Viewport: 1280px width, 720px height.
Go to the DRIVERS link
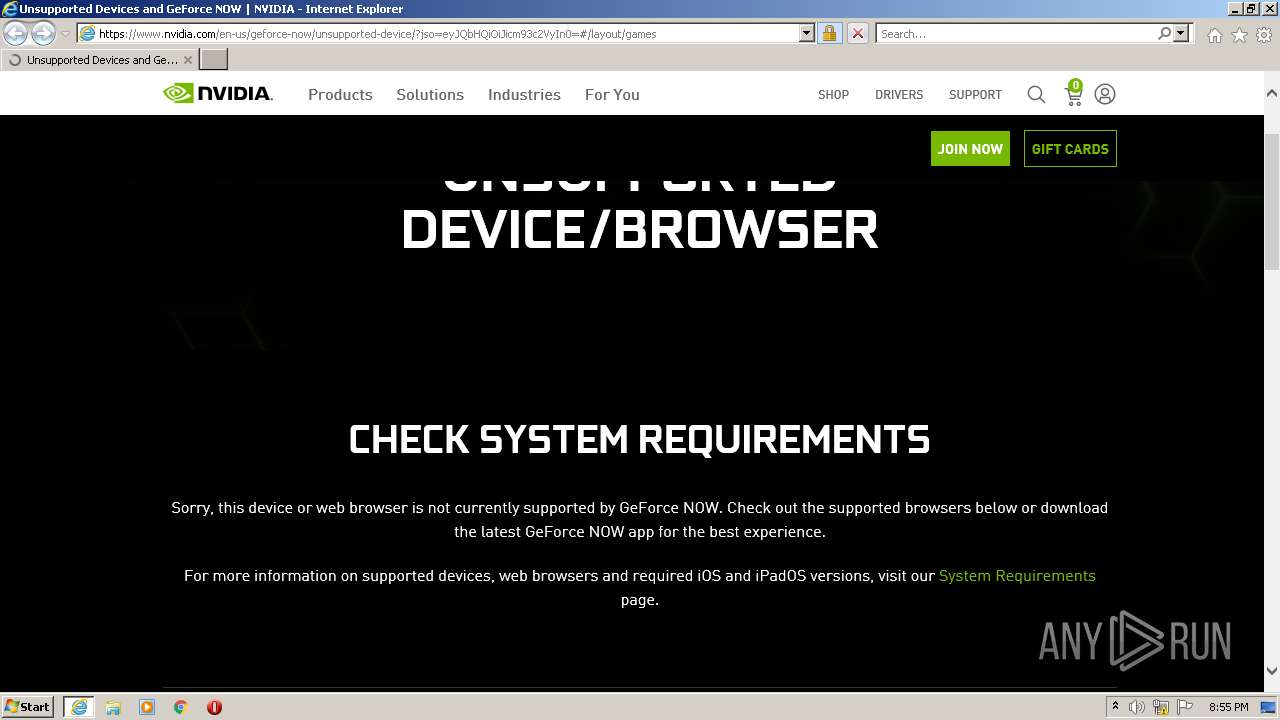pos(899,94)
